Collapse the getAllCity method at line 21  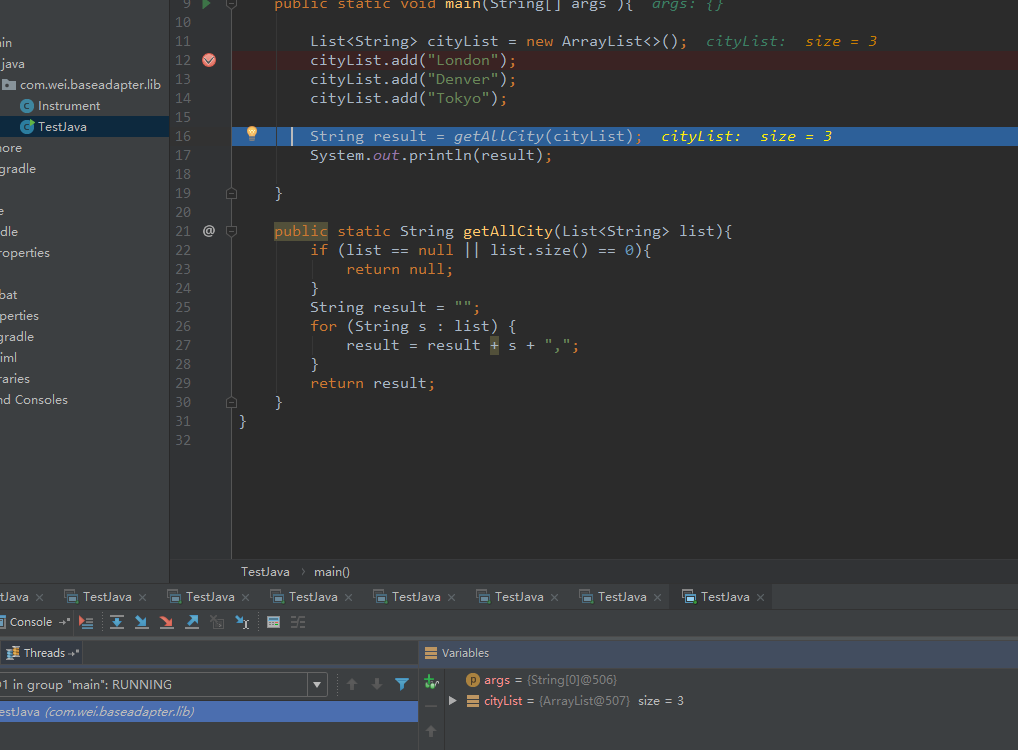pyautogui.click(x=231, y=231)
